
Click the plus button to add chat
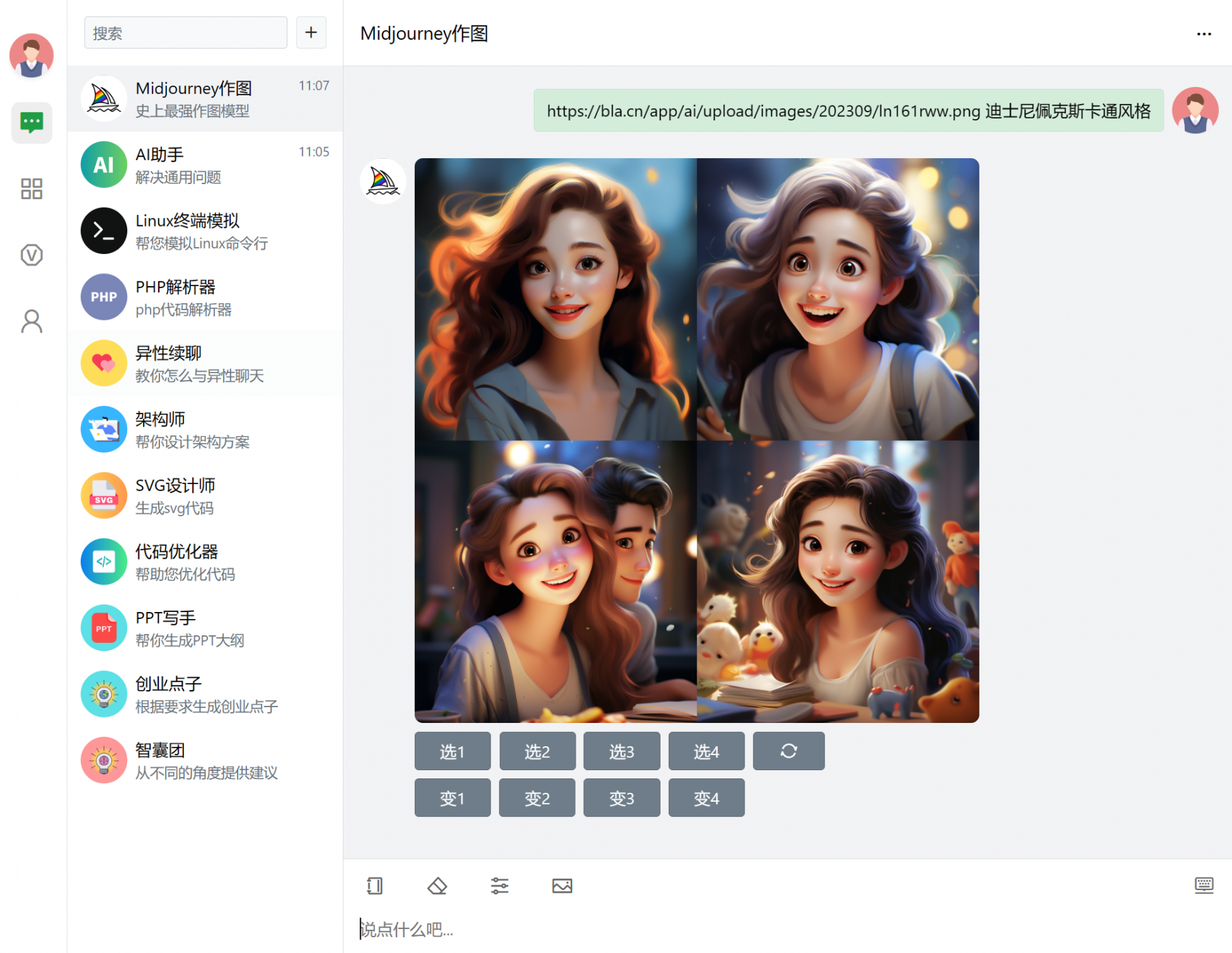tap(311, 33)
